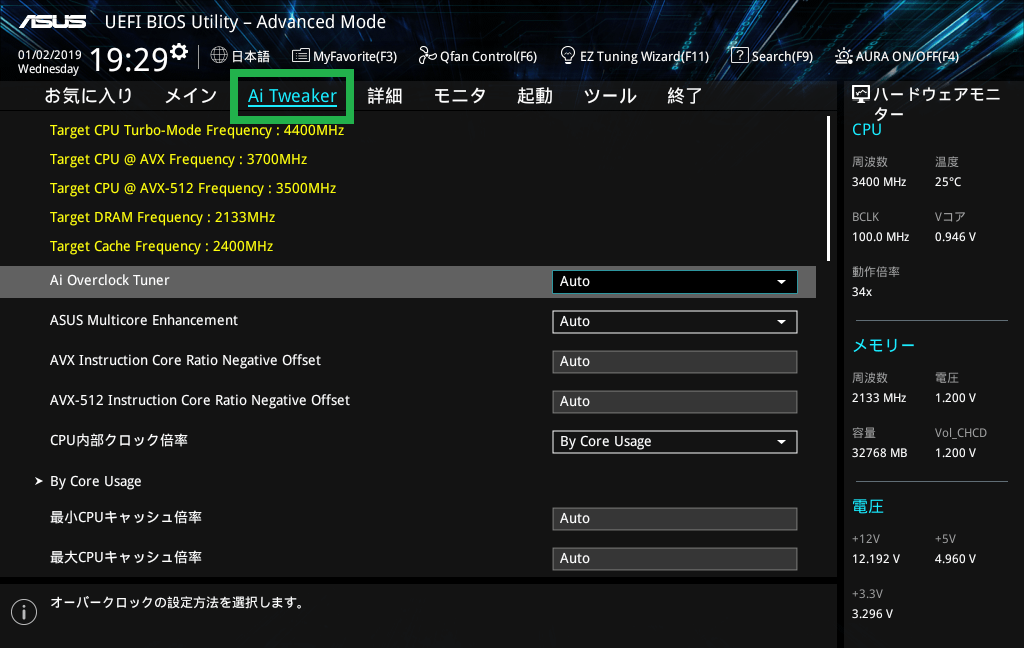Open ASUS Multicore Enhancement dropdown
The width and height of the screenshot is (1024, 648).
coord(675,321)
